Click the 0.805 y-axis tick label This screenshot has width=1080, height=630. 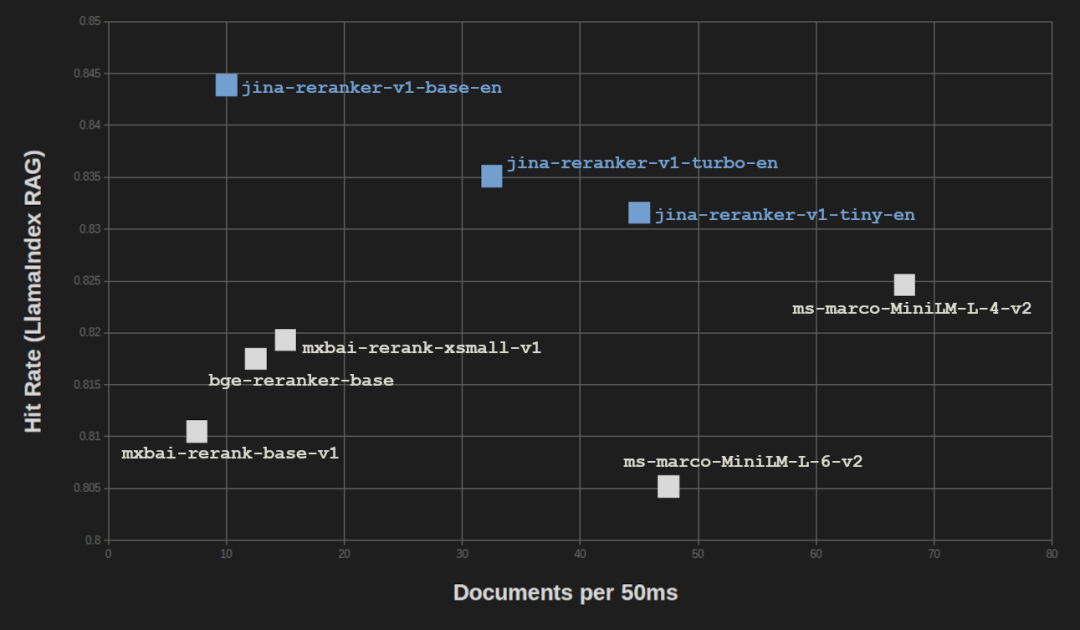pos(87,488)
